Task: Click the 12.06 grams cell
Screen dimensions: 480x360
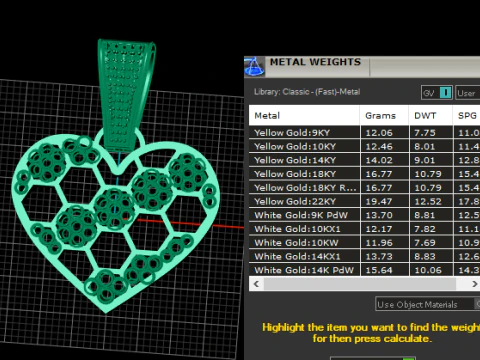Action: (384, 132)
